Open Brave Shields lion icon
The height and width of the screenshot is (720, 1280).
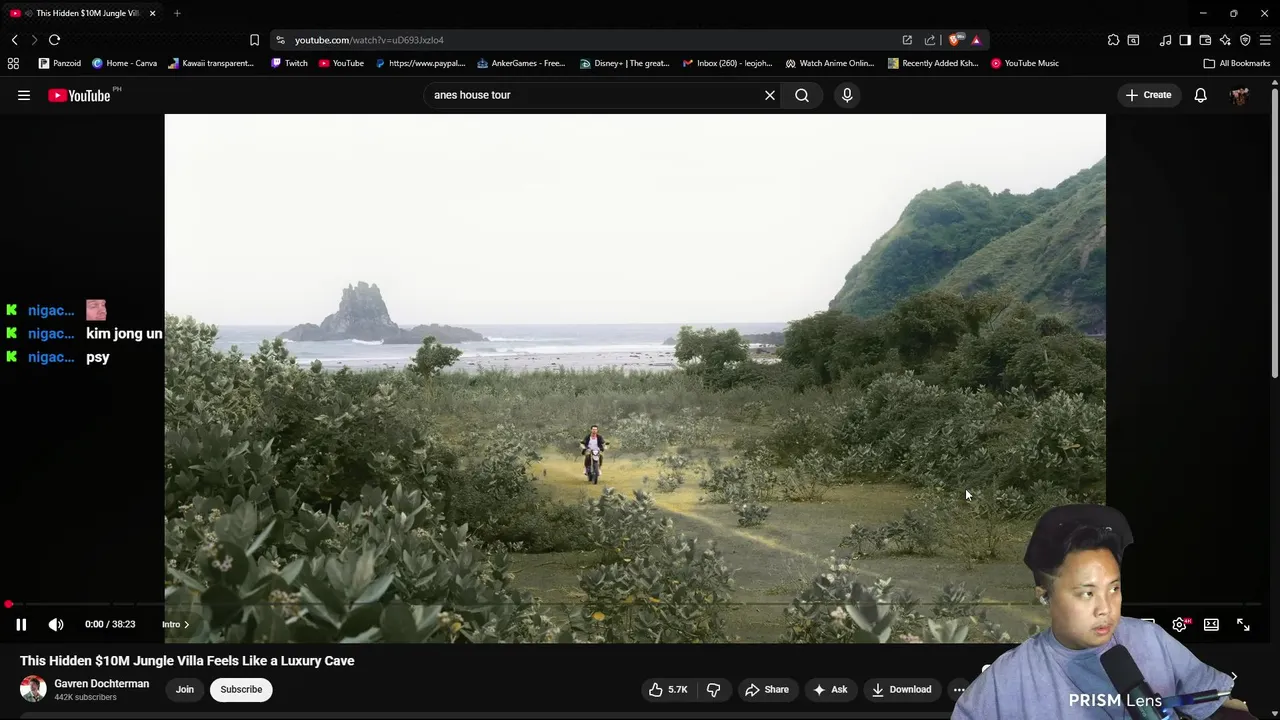tap(956, 40)
